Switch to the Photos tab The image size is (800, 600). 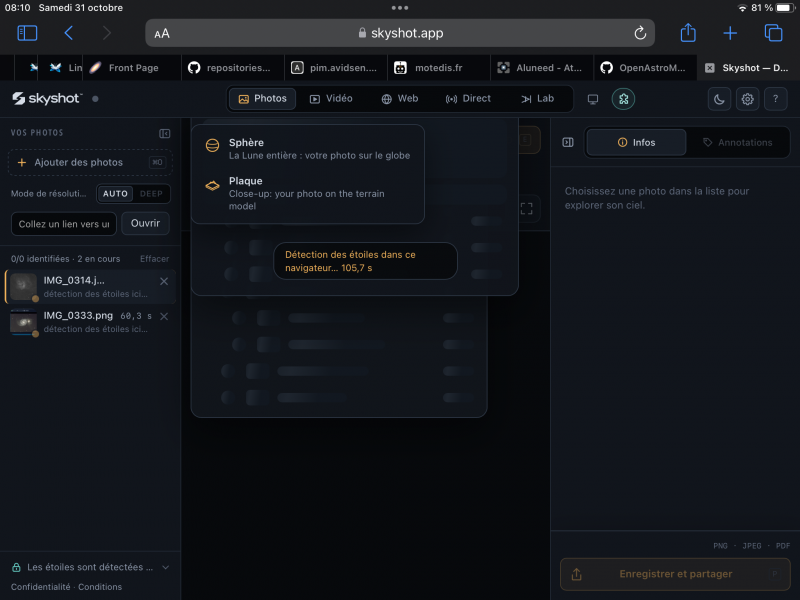pyautogui.click(x=262, y=98)
